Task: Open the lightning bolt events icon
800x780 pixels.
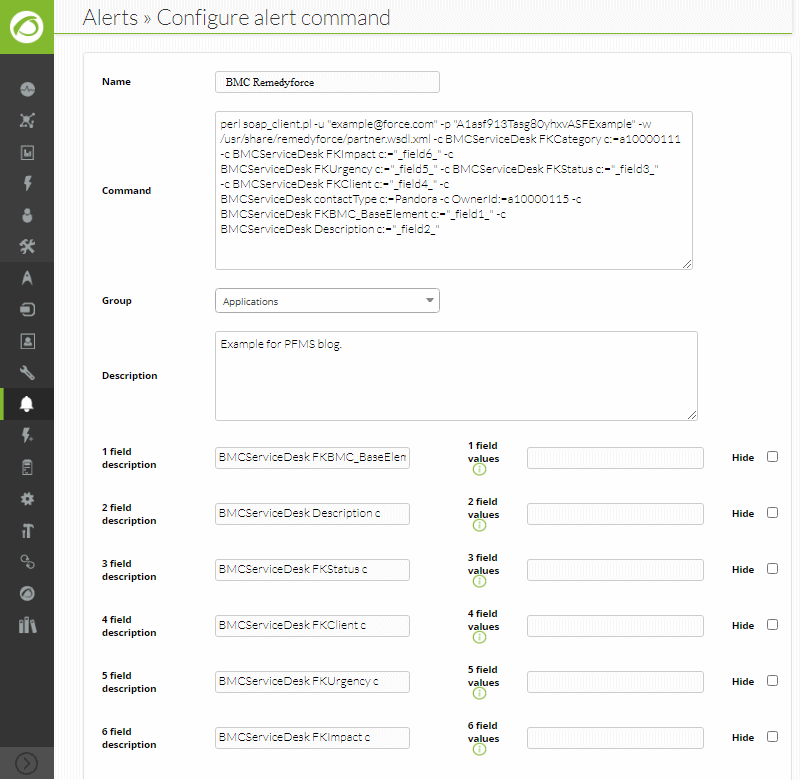Action: (27, 183)
